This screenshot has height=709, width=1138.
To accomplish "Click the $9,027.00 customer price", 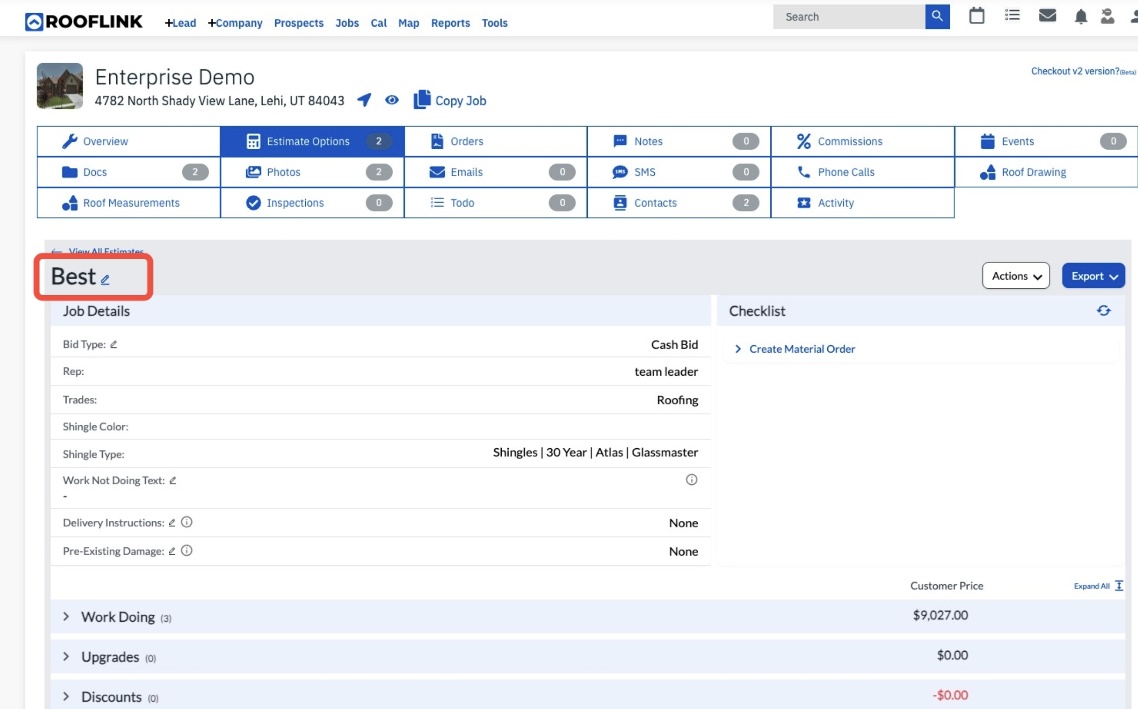I will [940, 615].
